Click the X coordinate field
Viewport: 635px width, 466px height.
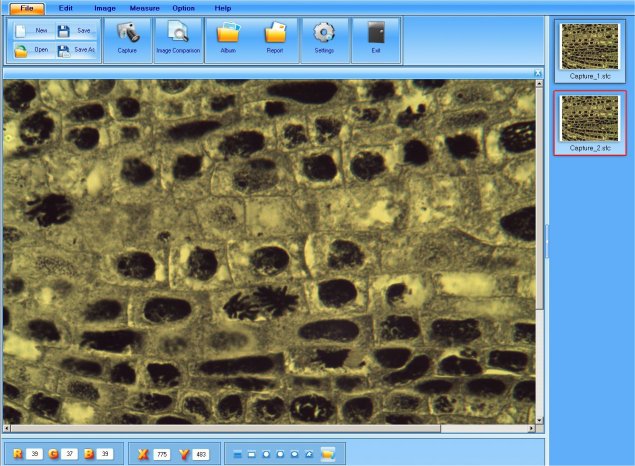pyautogui.click(x=162, y=454)
